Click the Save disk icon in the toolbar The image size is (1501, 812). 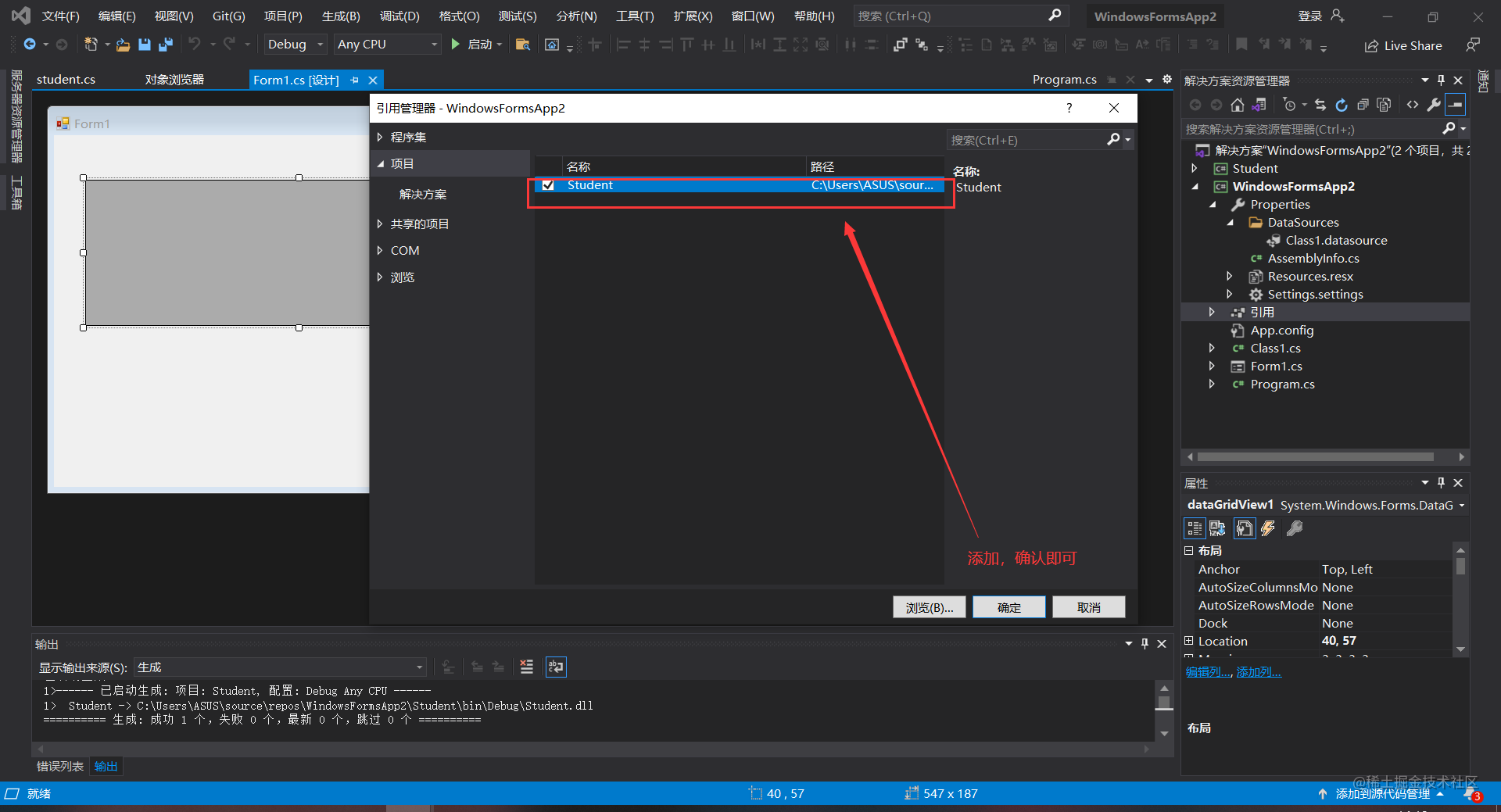click(x=144, y=45)
